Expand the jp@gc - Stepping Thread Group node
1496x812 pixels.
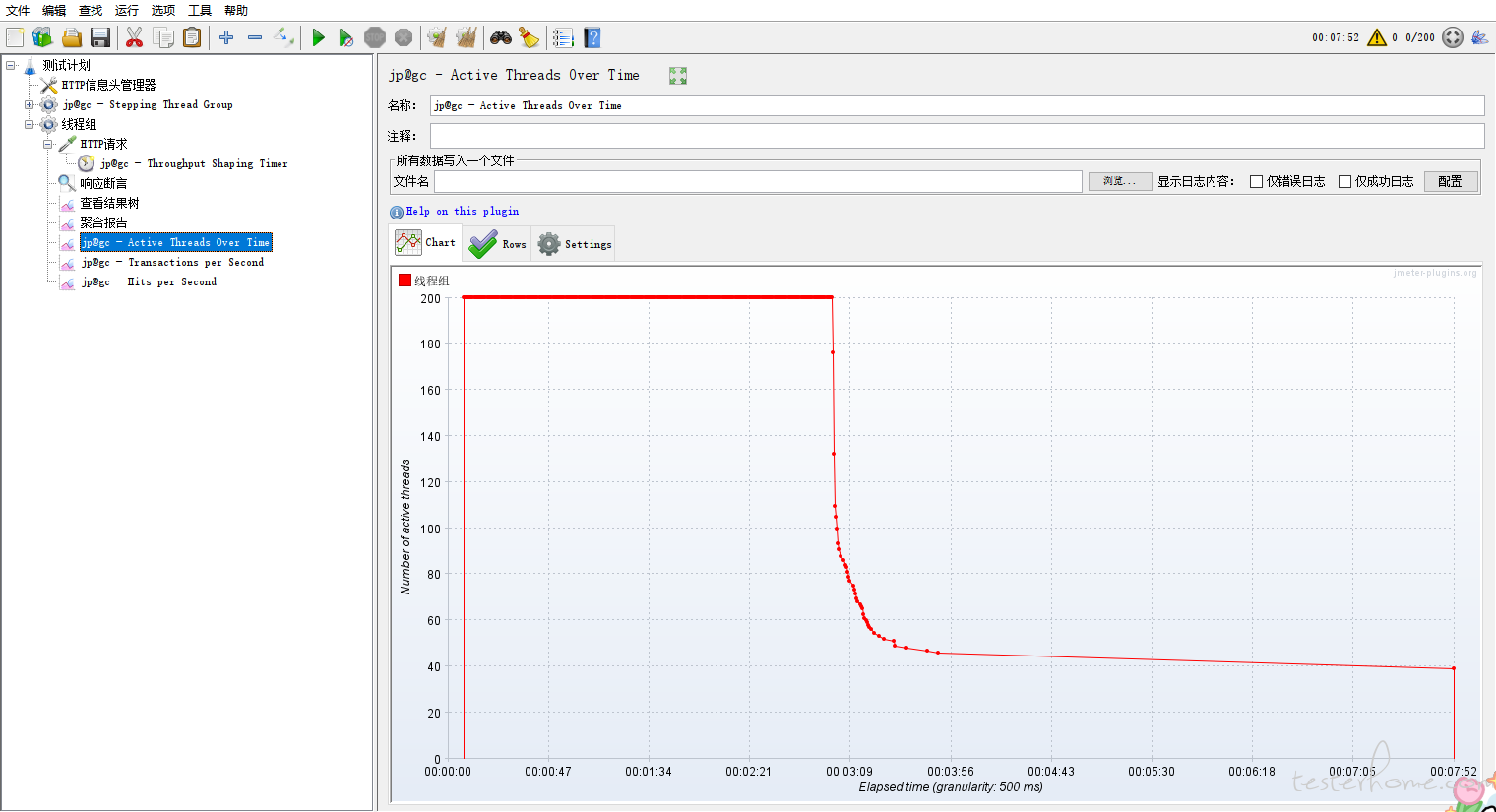(x=29, y=104)
